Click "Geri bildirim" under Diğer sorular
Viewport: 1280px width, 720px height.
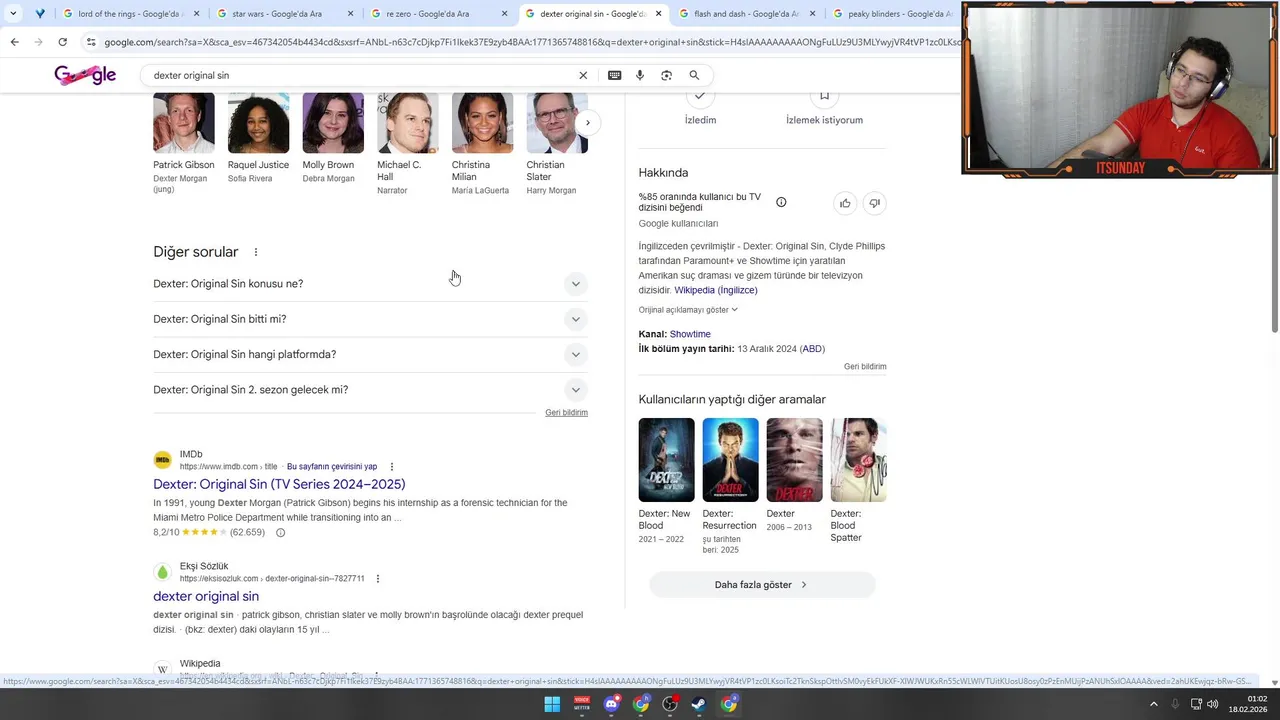tap(566, 413)
